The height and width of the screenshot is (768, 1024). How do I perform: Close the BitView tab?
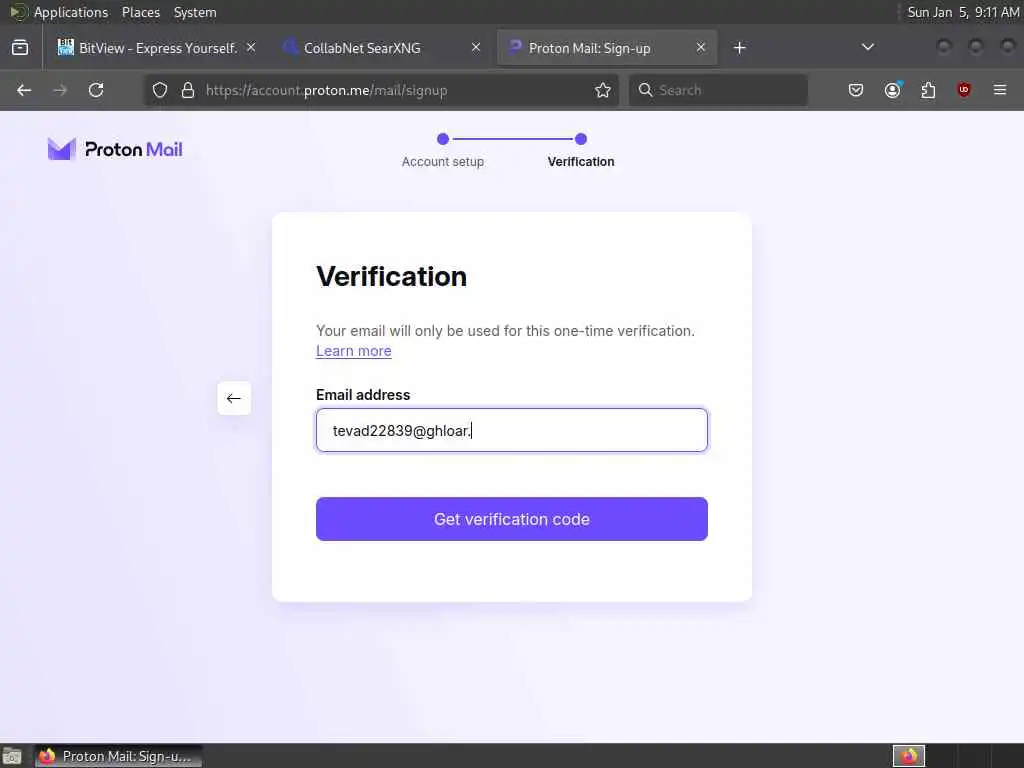(x=251, y=47)
